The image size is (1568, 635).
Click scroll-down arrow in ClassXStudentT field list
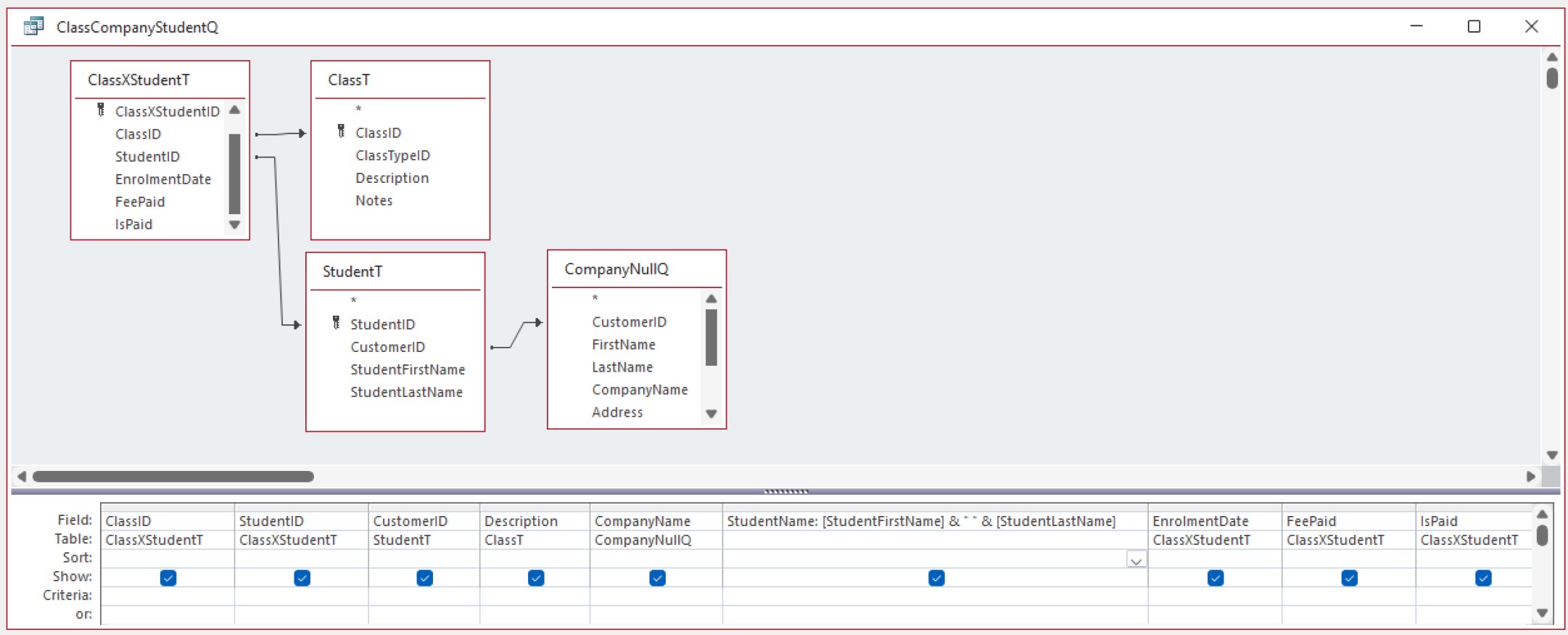click(x=234, y=225)
